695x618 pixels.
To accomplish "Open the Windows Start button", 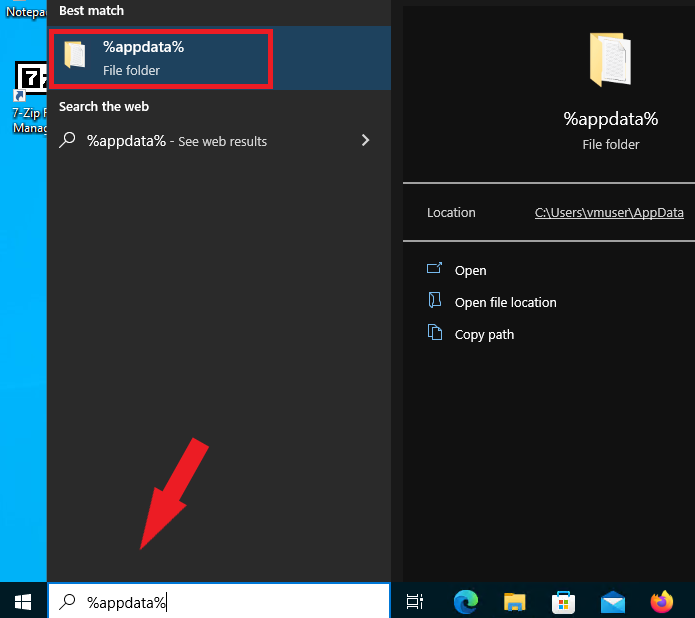I will 23,602.
